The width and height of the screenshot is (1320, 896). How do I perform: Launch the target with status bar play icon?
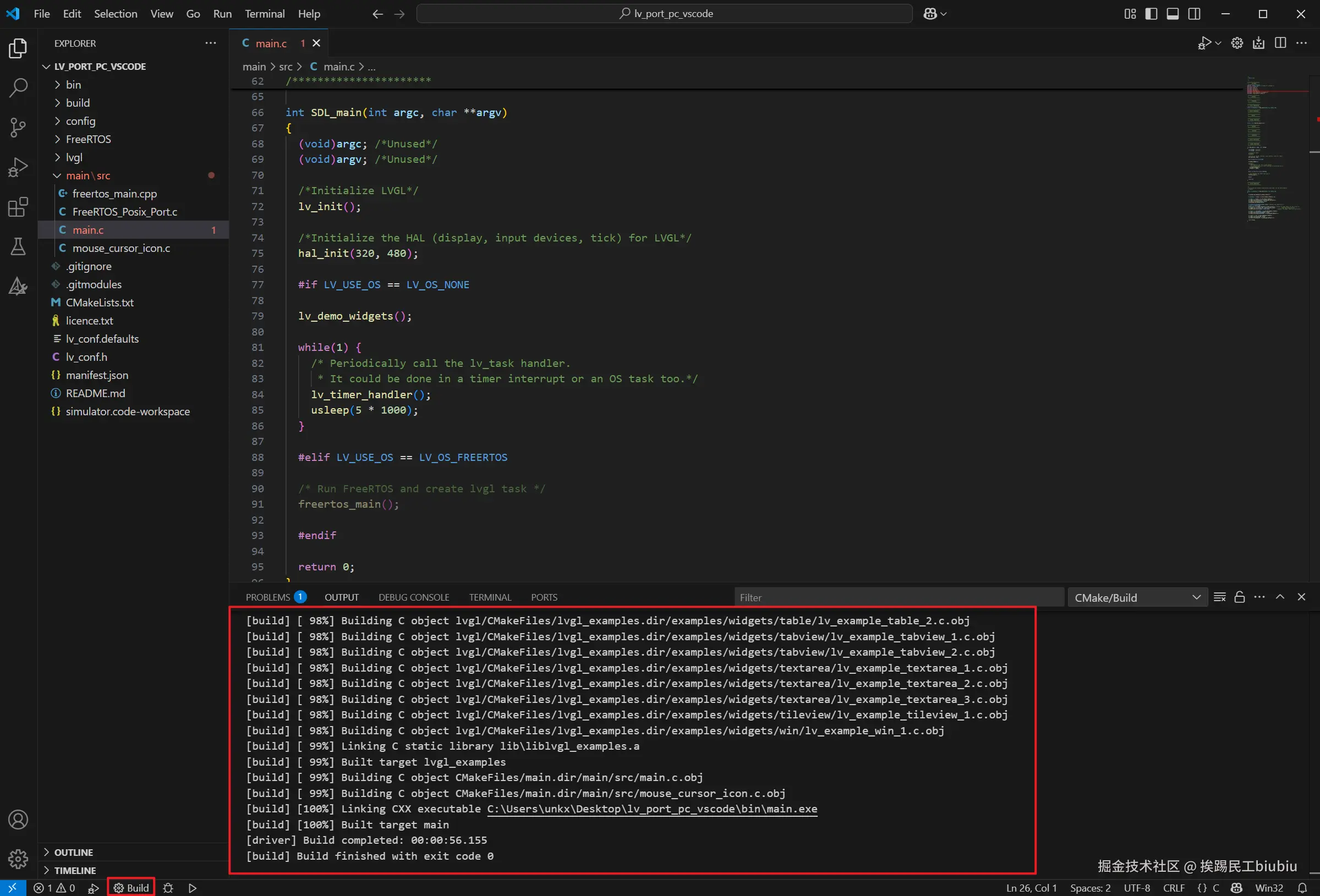pos(193,888)
